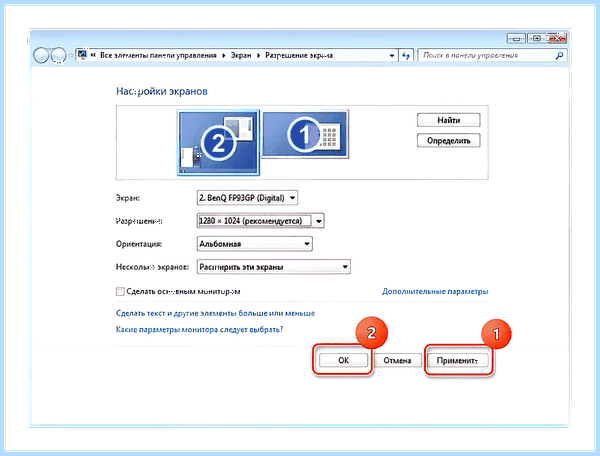Select the monitor 1 thumbnail
Image resolution: width=600 pixels, height=456 pixels.
coord(305,134)
